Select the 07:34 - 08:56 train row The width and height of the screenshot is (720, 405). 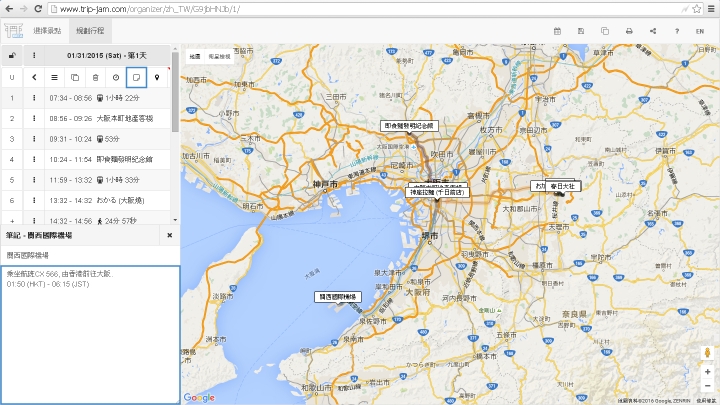[x=107, y=98]
